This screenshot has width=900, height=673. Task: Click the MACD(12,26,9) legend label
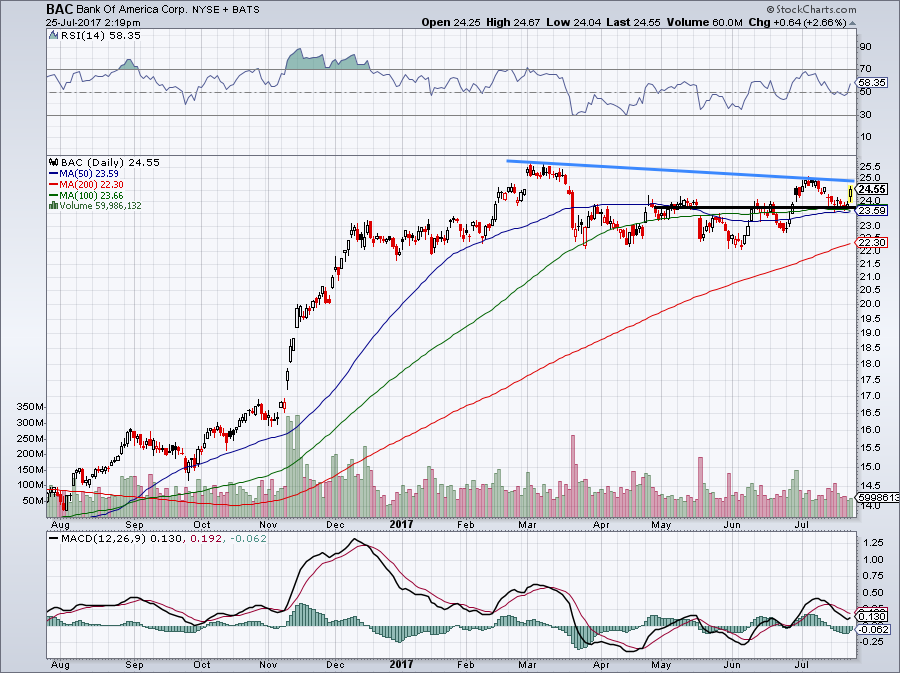[x=104, y=539]
